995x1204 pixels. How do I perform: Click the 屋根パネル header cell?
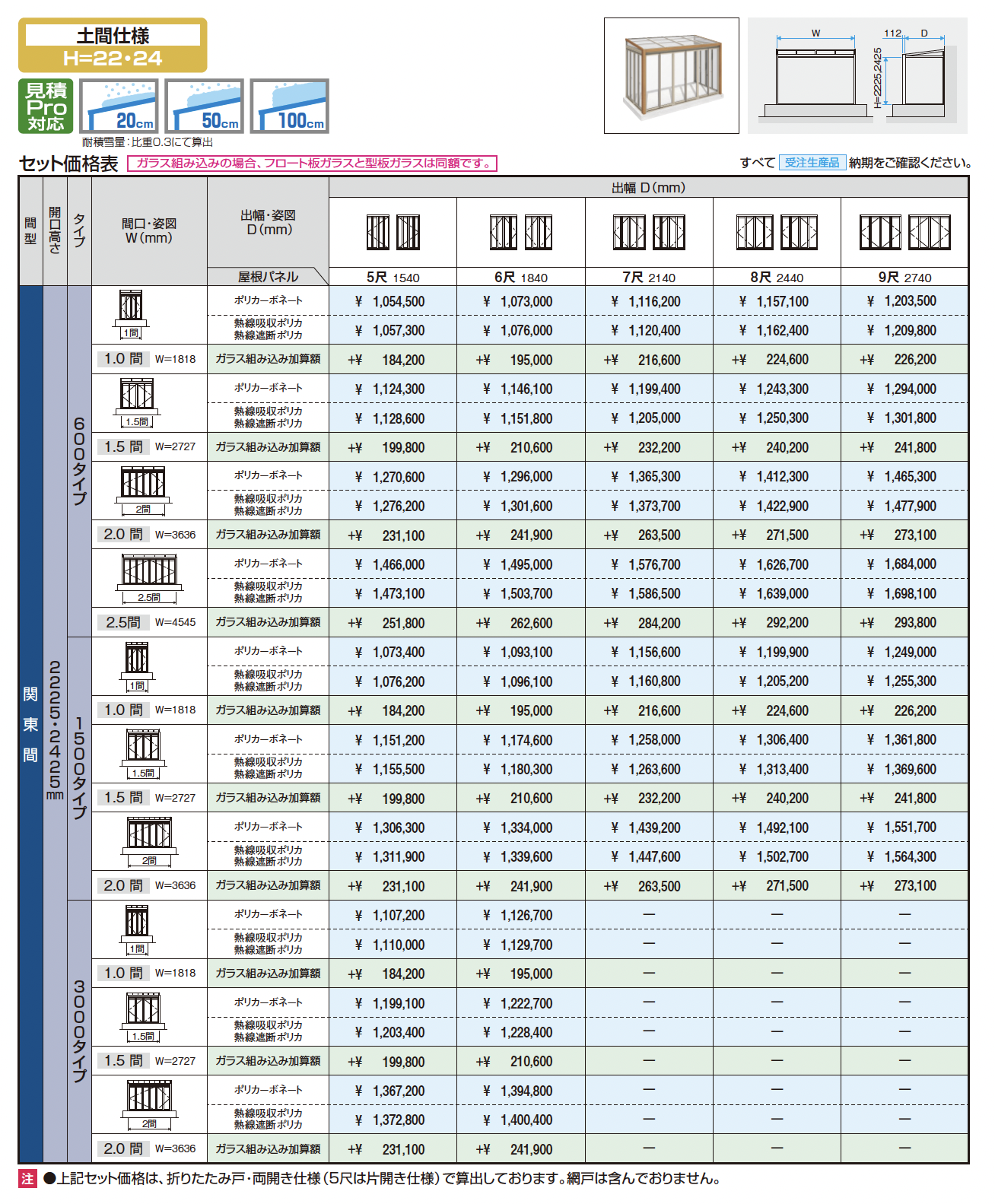(x=268, y=277)
